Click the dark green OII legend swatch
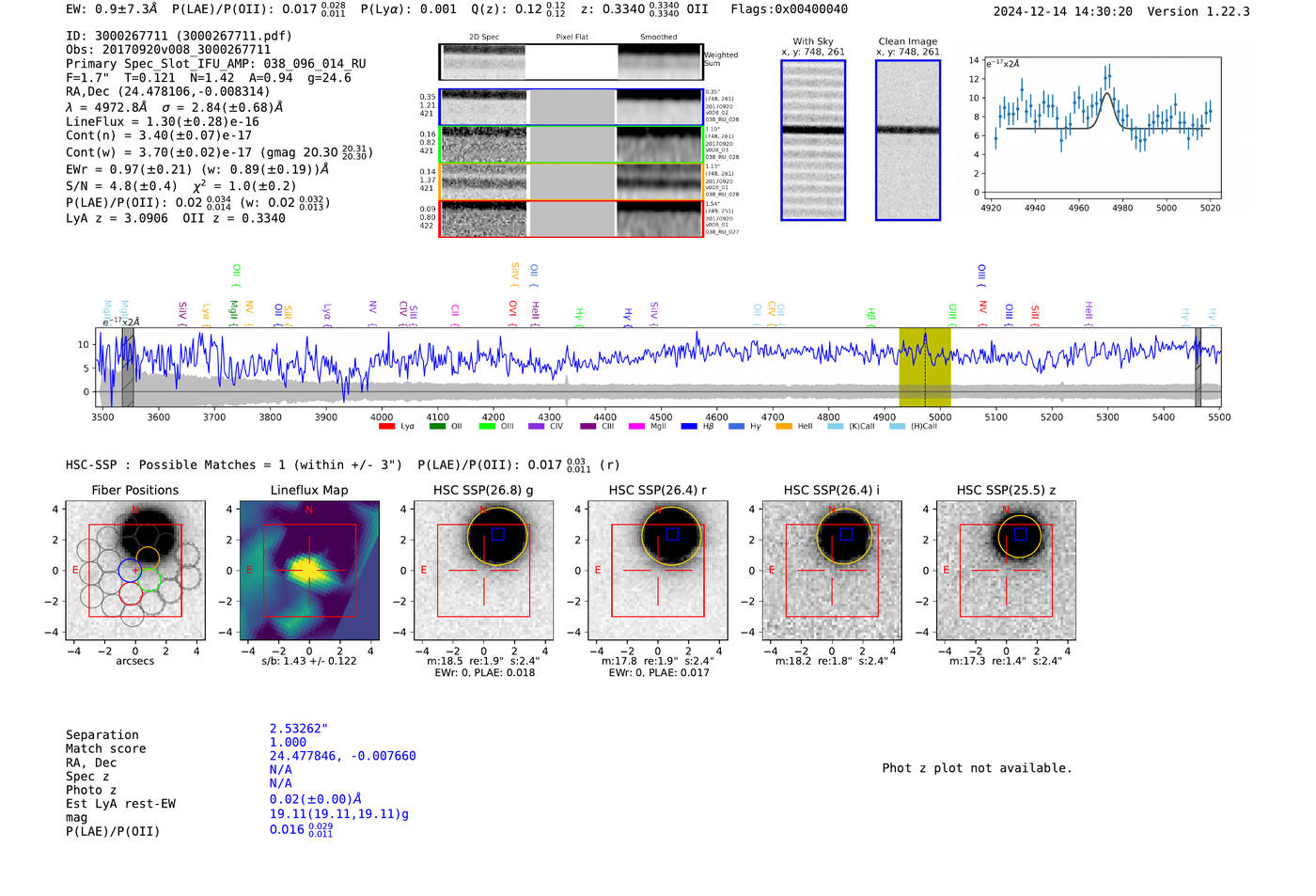The height and width of the screenshot is (896, 1316). [437, 427]
